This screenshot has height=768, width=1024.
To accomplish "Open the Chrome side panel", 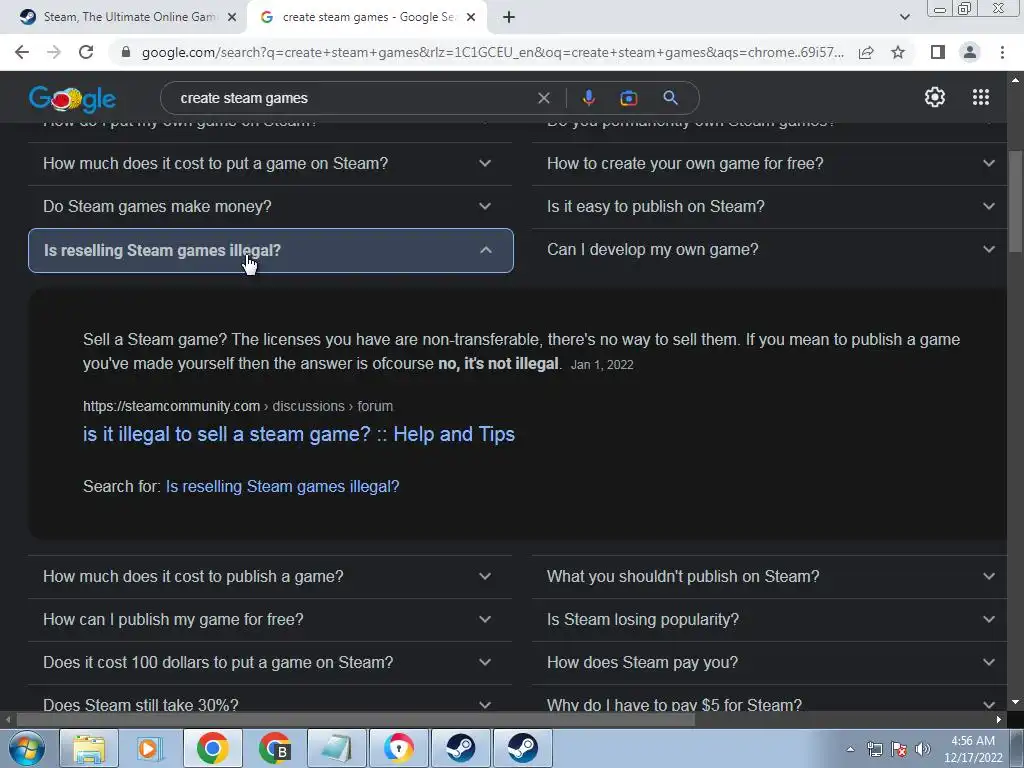I will (x=938, y=52).
